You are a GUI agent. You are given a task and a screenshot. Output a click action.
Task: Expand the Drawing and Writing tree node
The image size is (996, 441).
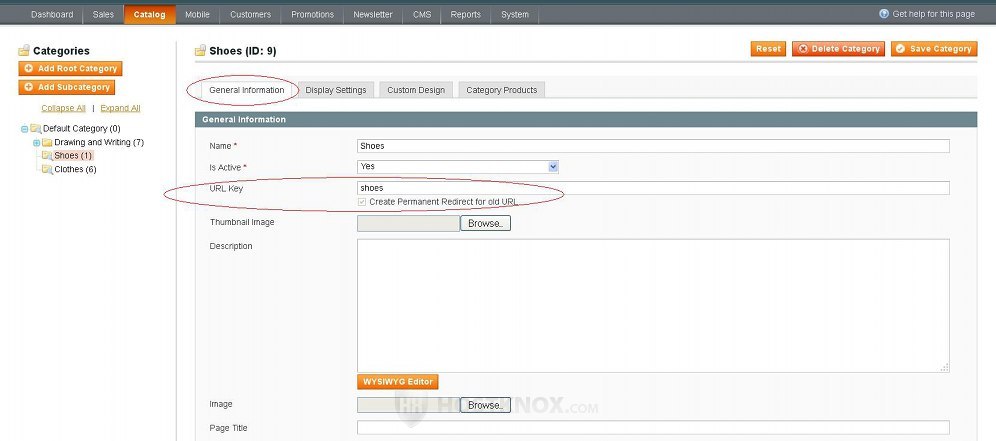pos(36,143)
